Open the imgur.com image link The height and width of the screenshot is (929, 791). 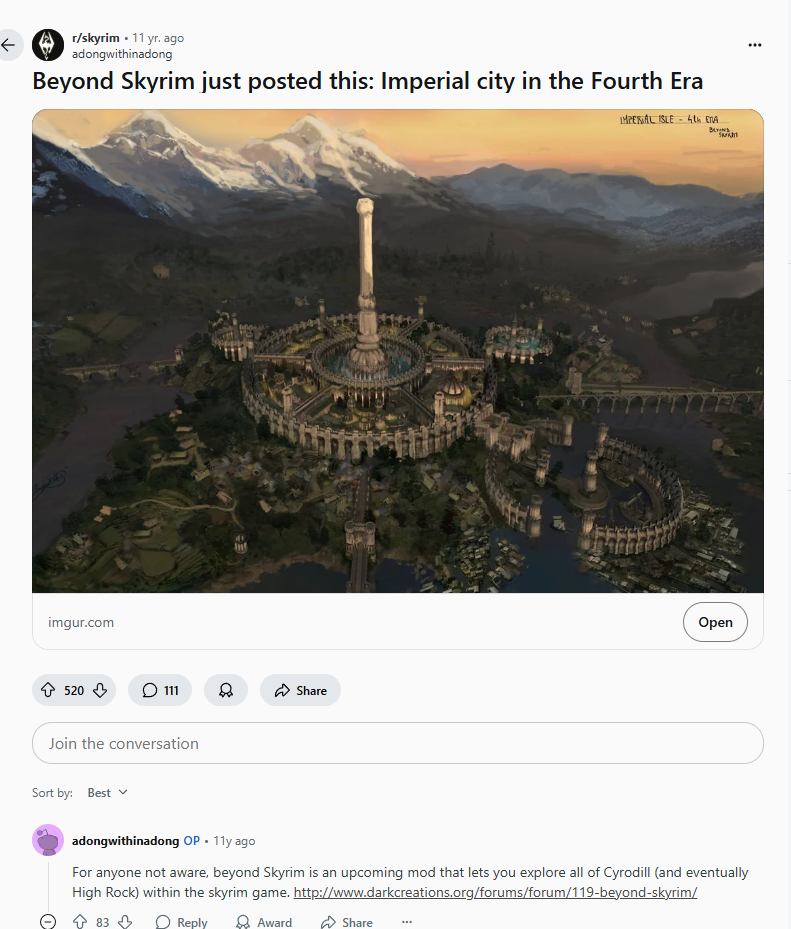[715, 622]
